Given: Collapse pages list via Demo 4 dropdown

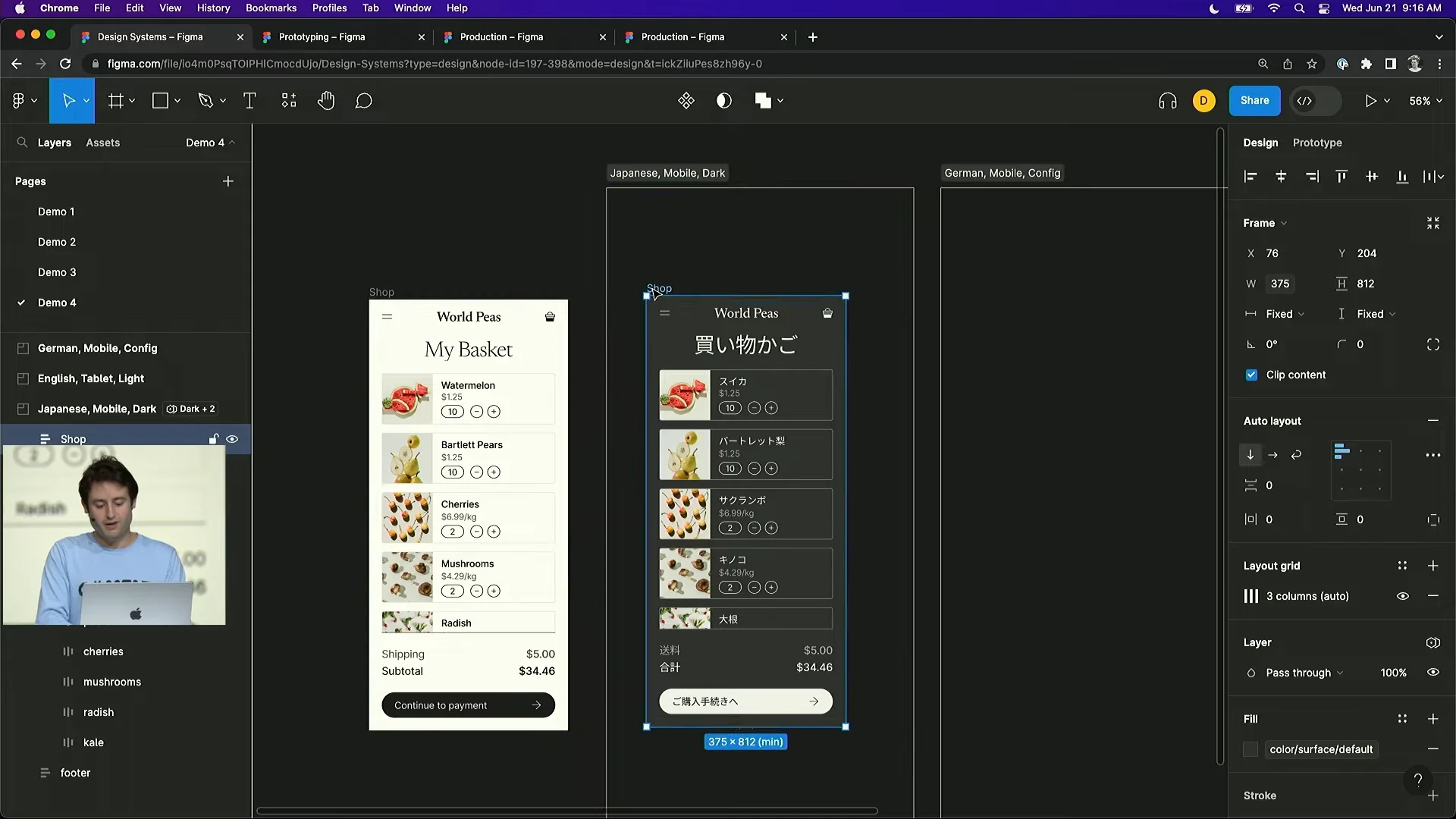Looking at the screenshot, I should (x=210, y=143).
